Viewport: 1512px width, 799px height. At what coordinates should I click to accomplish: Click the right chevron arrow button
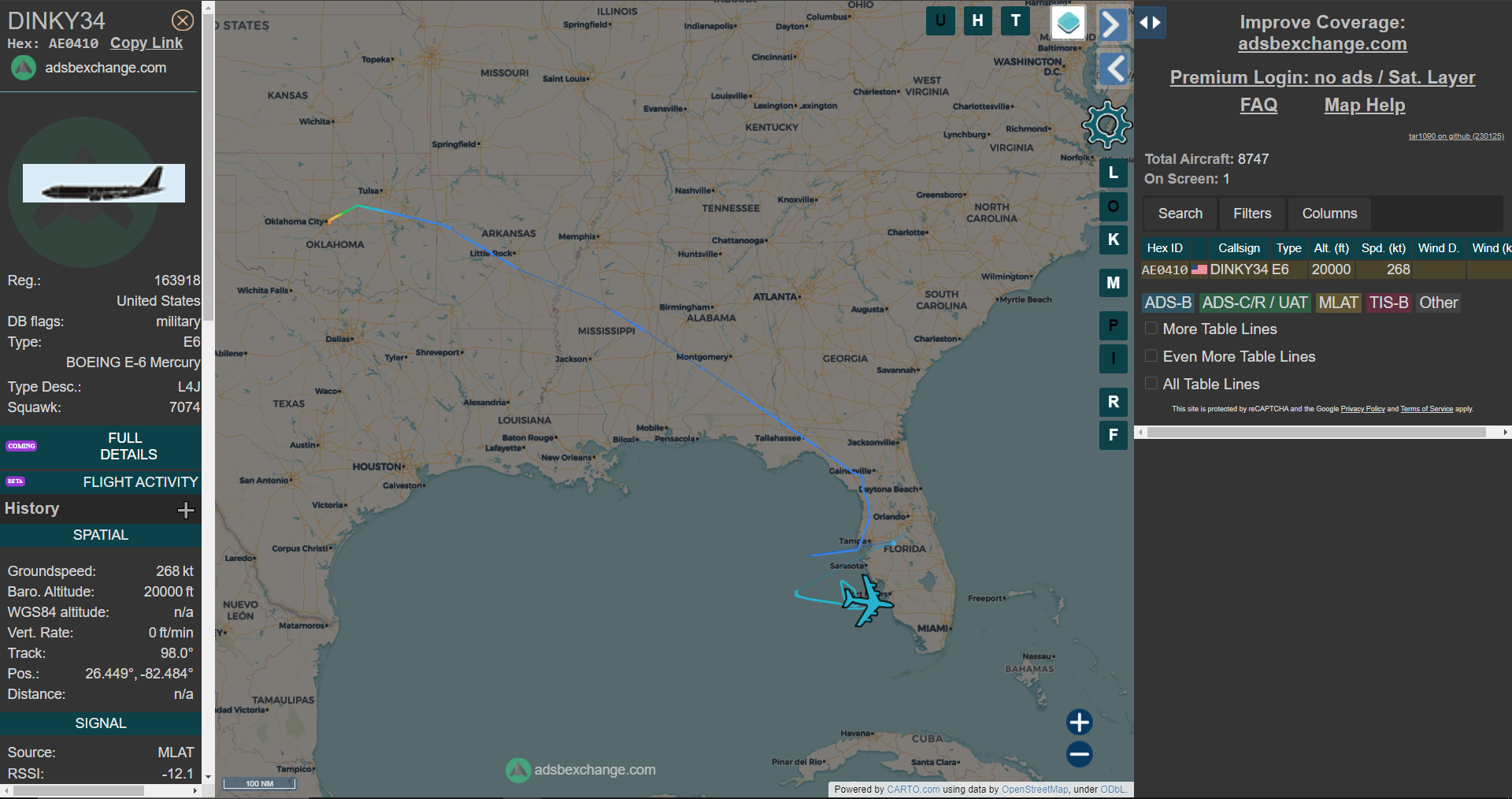pyautogui.click(x=1112, y=24)
